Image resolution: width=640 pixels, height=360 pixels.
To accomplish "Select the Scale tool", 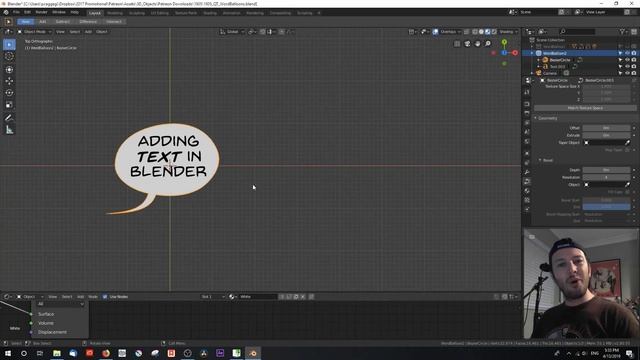I will tap(9, 105).
